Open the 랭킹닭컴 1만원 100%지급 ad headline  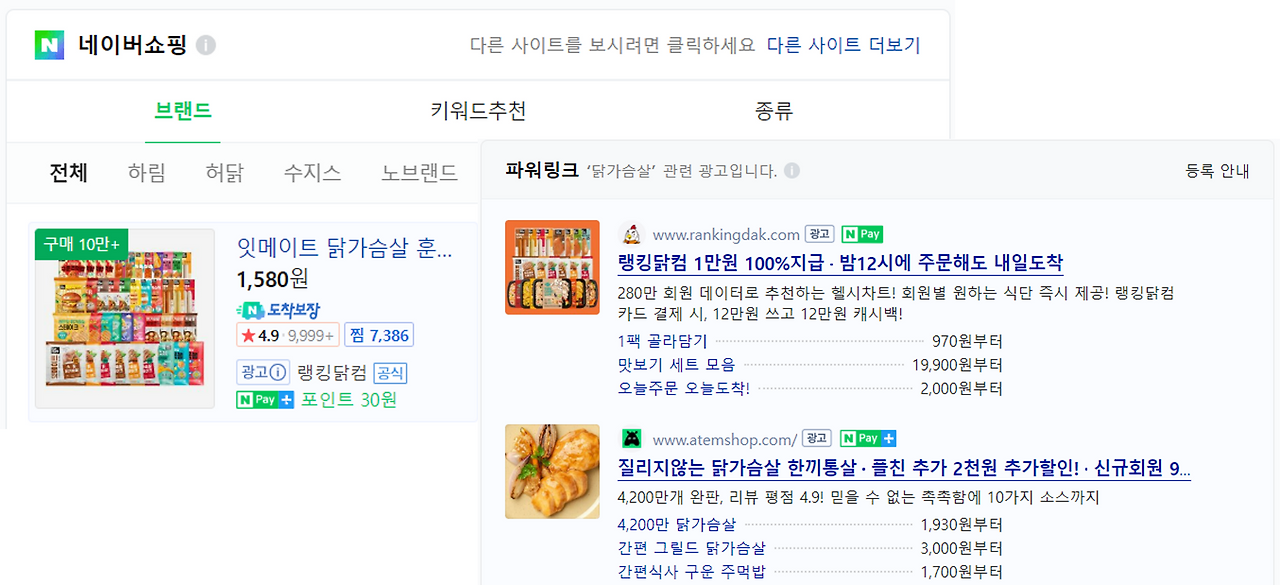tap(841, 263)
